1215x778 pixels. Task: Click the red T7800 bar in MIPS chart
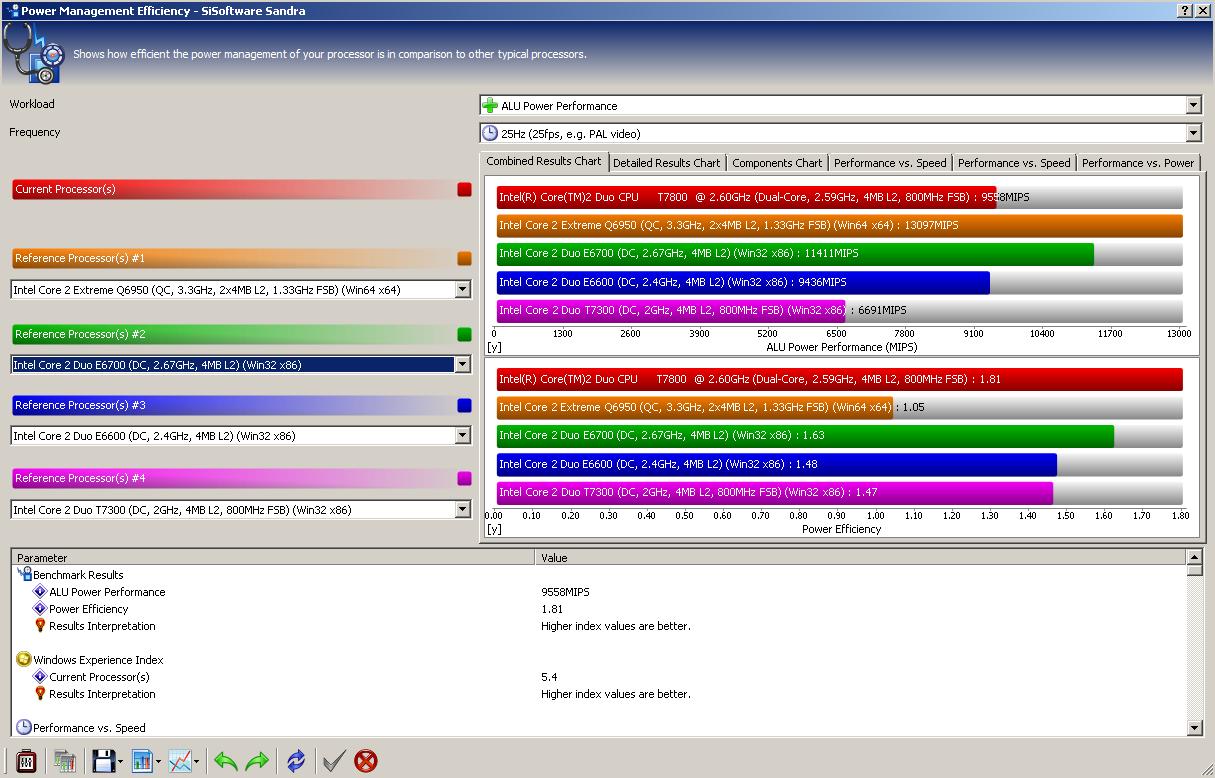click(x=747, y=197)
